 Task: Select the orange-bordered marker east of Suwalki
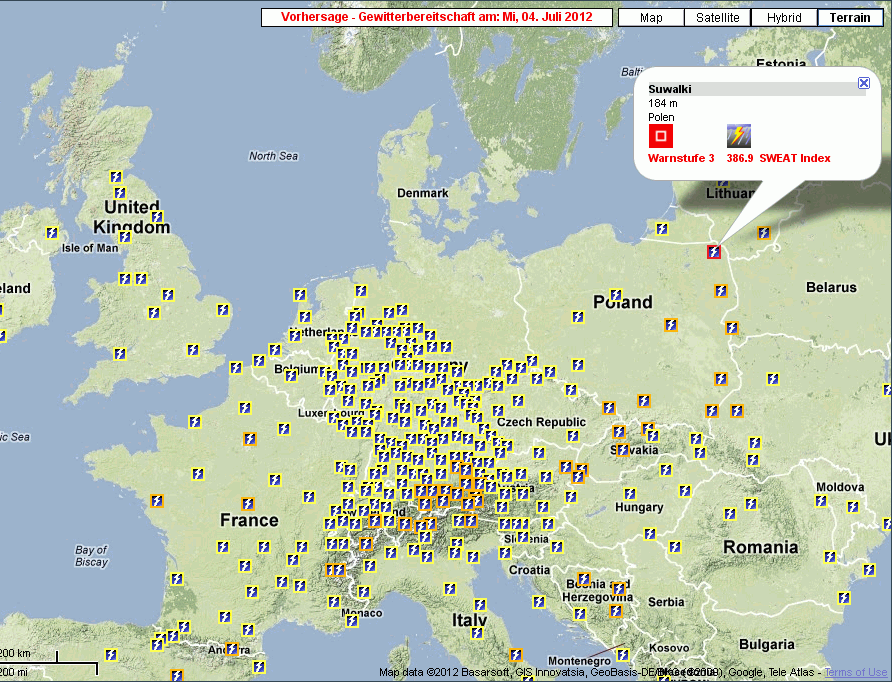pos(764,233)
